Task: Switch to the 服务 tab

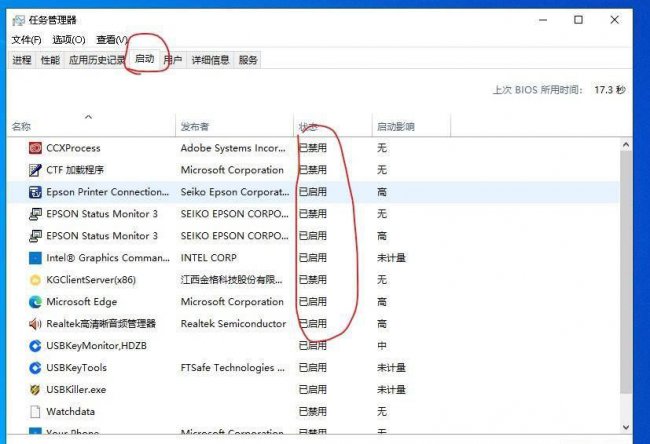Action: (248, 60)
